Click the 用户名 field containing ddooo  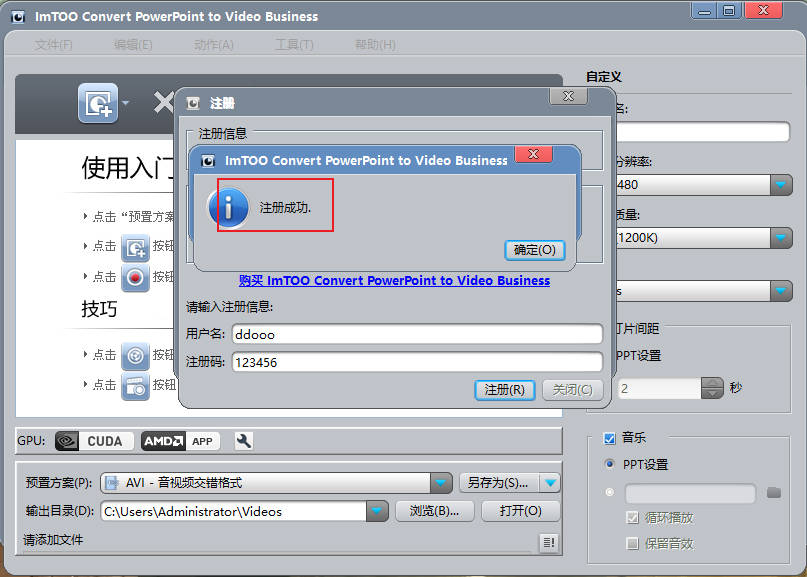(x=417, y=334)
